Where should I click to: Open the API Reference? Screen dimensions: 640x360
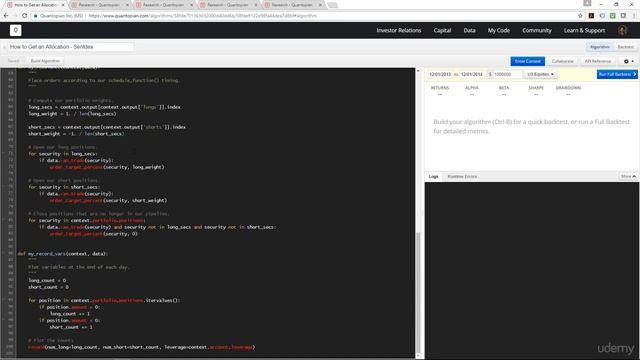pyautogui.click(x=598, y=61)
